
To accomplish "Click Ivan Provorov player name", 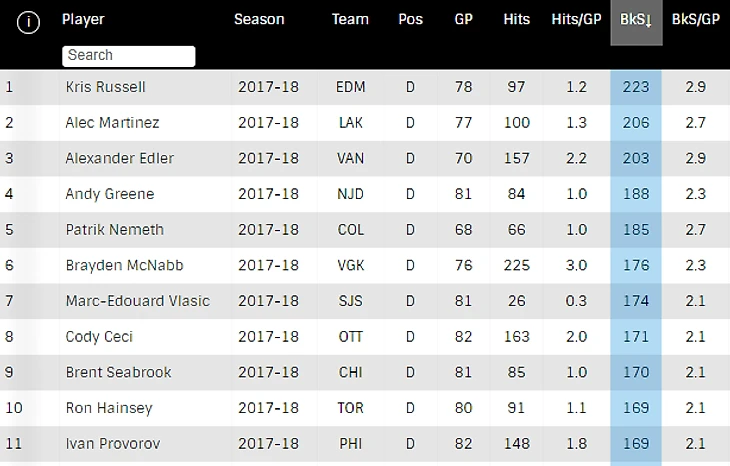I will tap(113, 444).
